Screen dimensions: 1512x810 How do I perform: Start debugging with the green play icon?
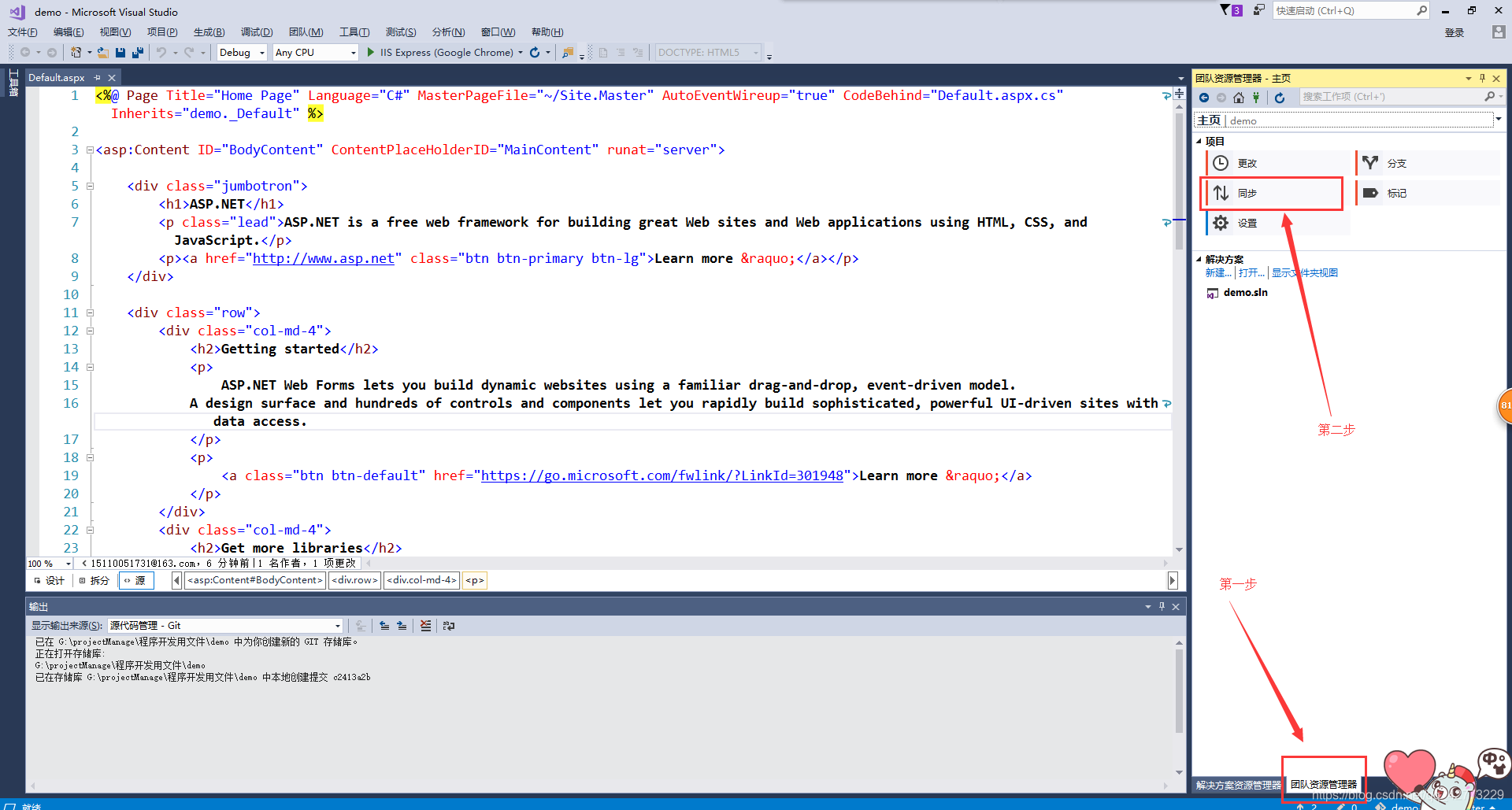tap(371, 53)
